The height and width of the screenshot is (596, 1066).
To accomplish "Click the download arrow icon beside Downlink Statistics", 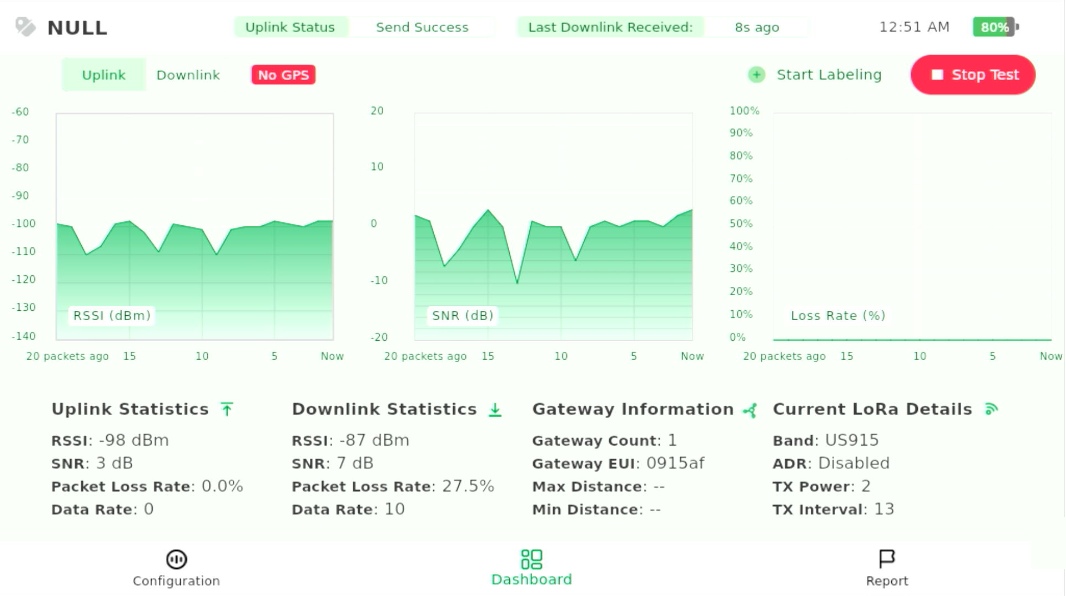I will tap(495, 409).
